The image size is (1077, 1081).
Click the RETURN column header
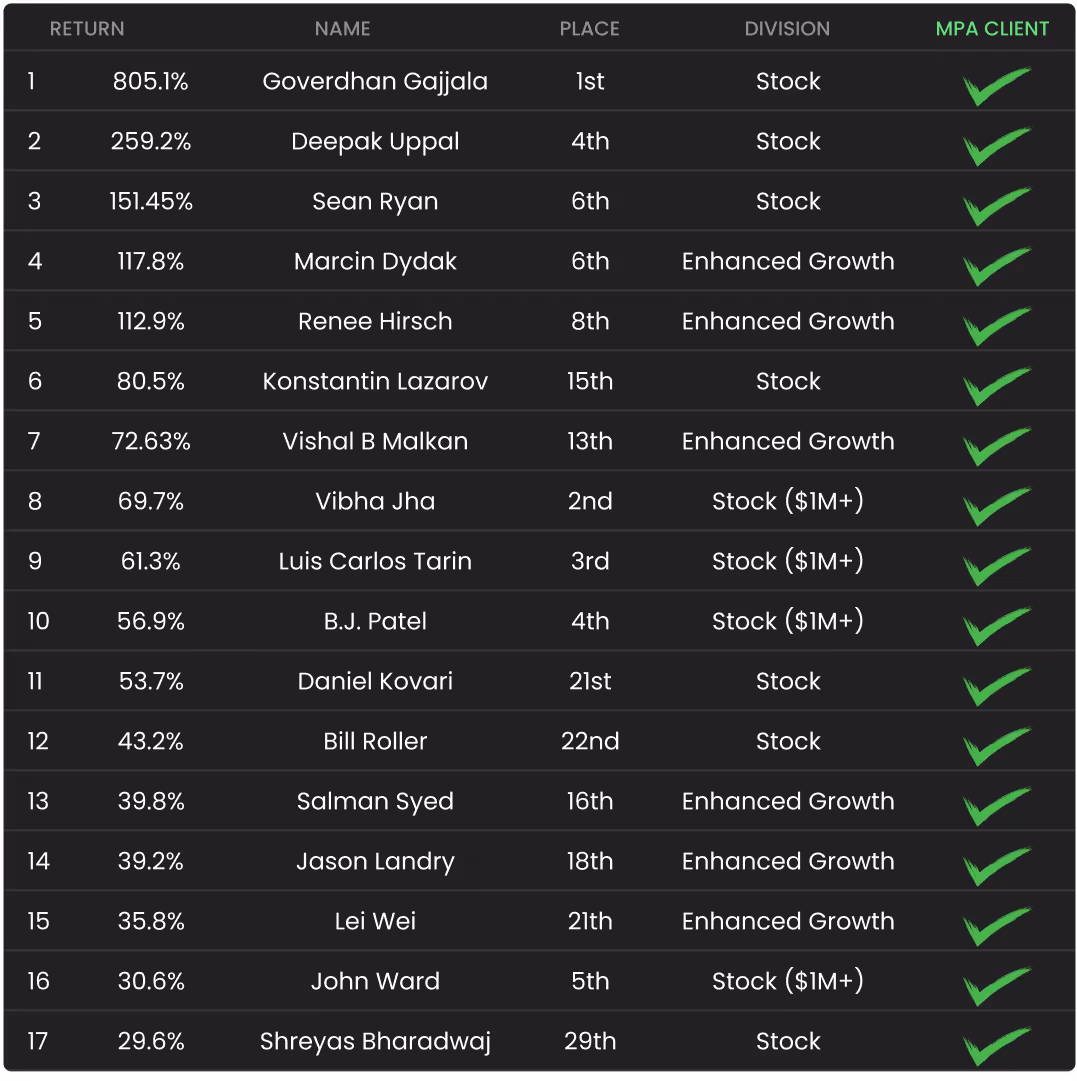click(87, 29)
